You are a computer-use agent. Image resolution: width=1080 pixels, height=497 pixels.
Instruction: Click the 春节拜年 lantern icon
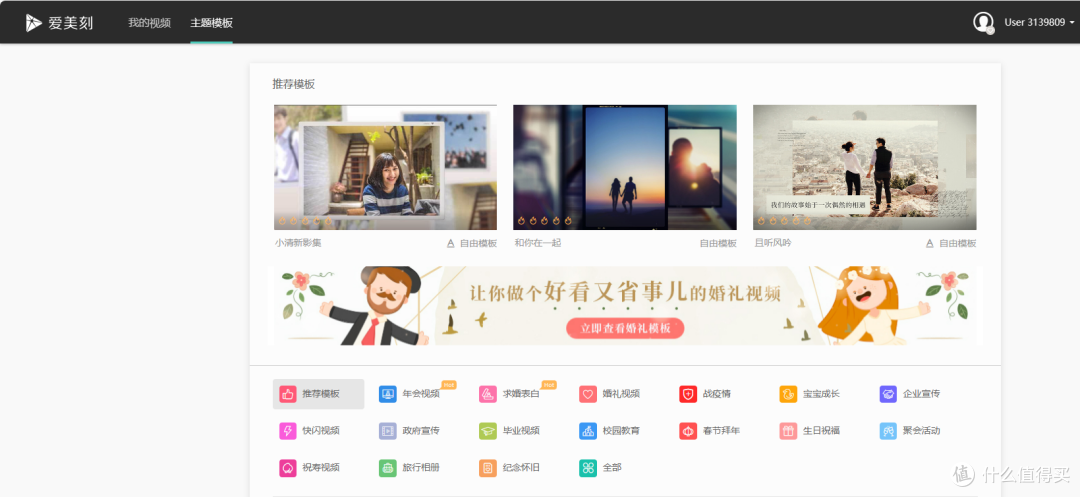coord(688,431)
